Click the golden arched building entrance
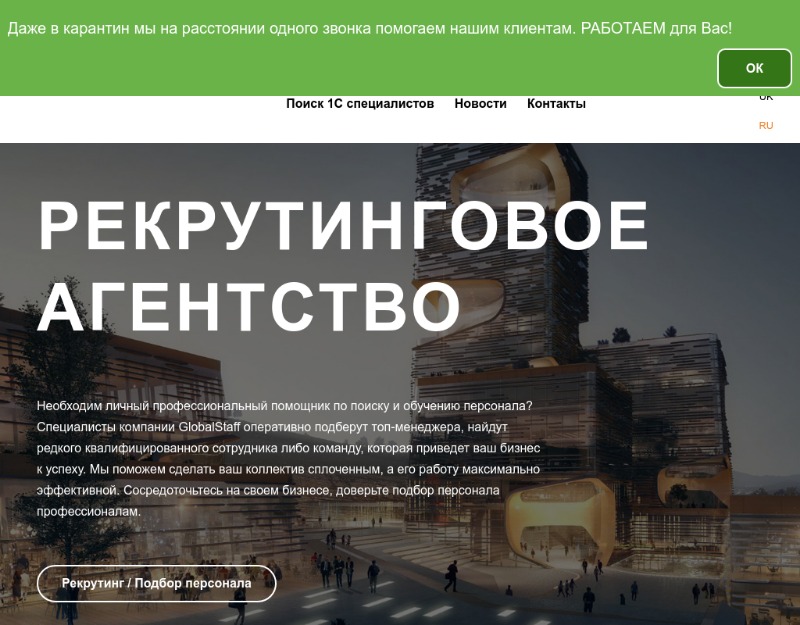This screenshot has height=625, width=800. pyautogui.click(x=559, y=520)
